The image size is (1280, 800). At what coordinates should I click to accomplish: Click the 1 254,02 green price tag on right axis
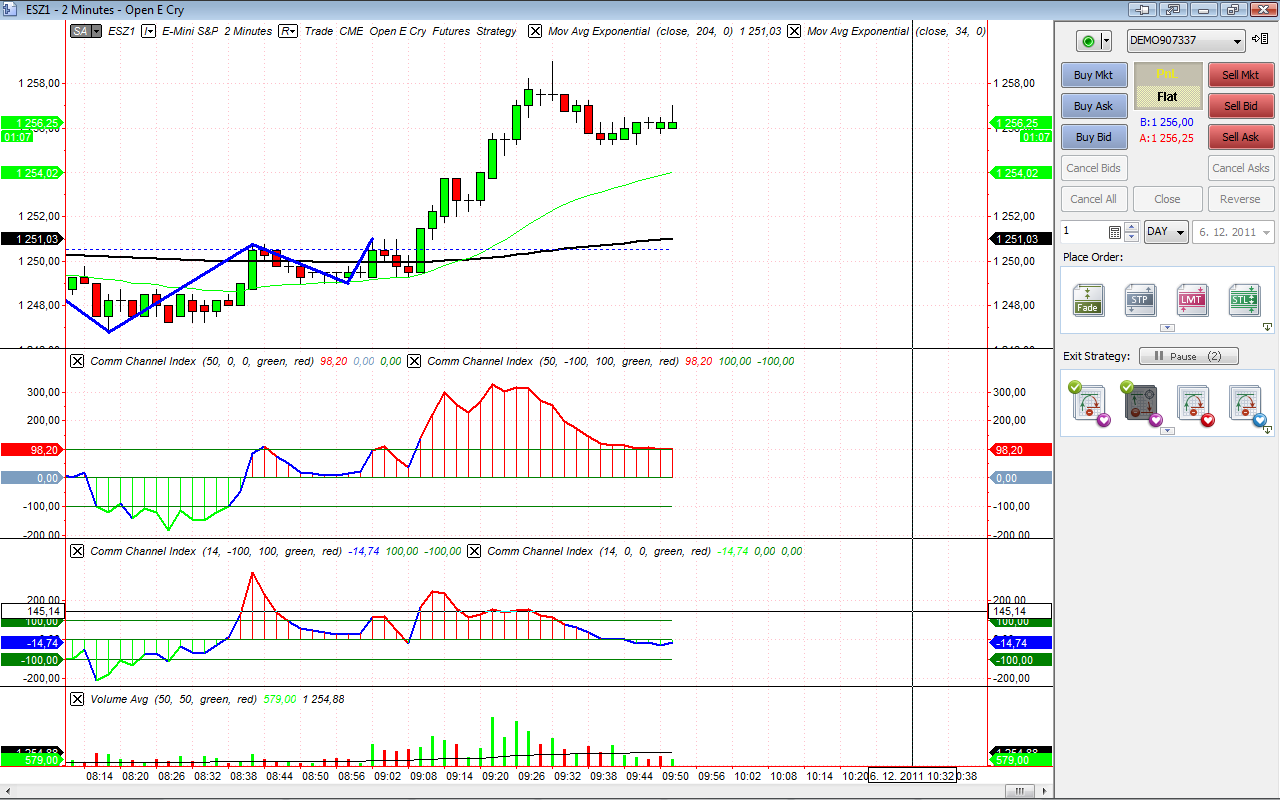[1020, 173]
